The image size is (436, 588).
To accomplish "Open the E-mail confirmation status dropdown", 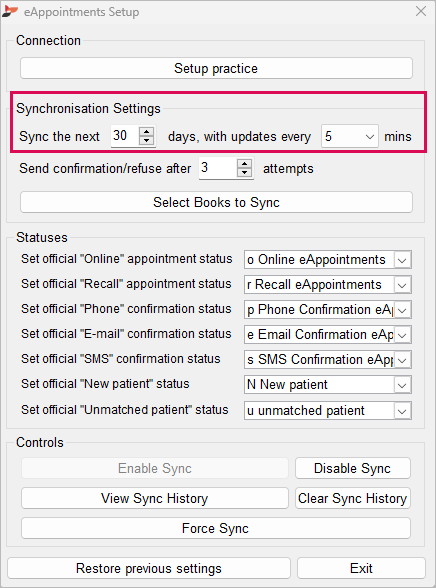I will click(x=402, y=335).
